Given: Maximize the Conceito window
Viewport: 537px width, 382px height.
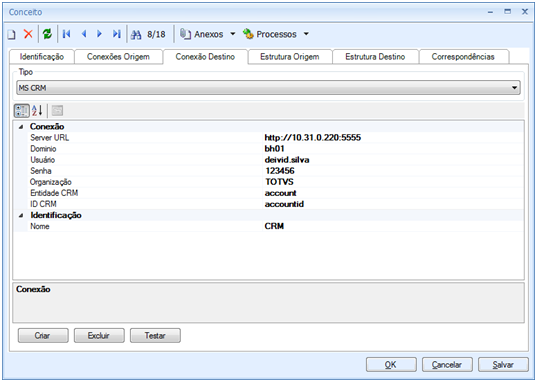Looking at the screenshot, I should [508, 12].
